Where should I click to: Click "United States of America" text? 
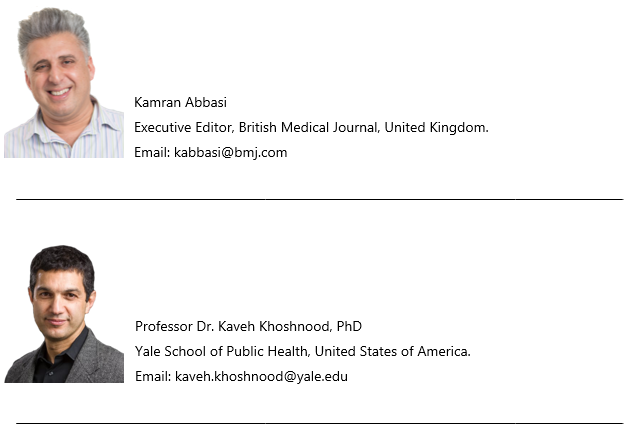click(391, 352)
